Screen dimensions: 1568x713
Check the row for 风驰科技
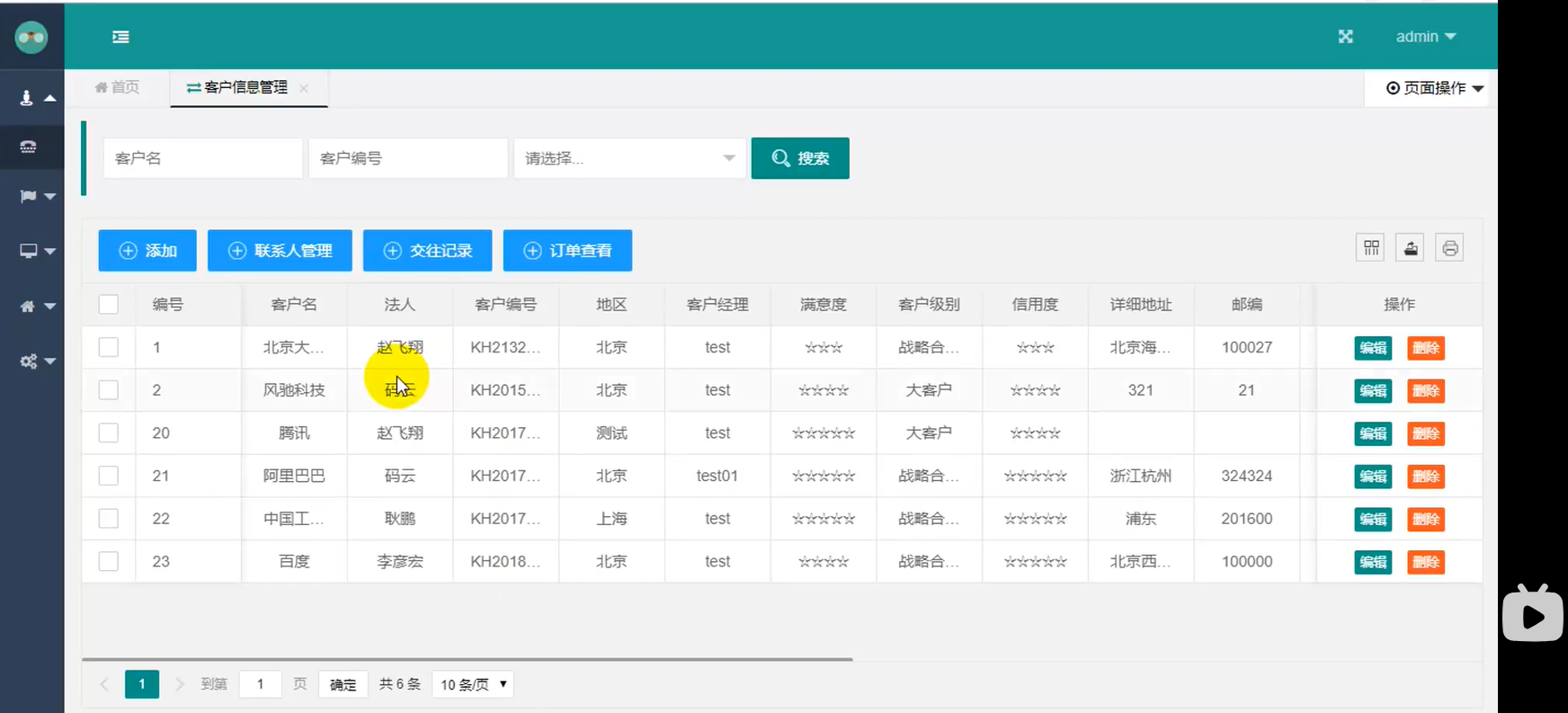(109, 390)
